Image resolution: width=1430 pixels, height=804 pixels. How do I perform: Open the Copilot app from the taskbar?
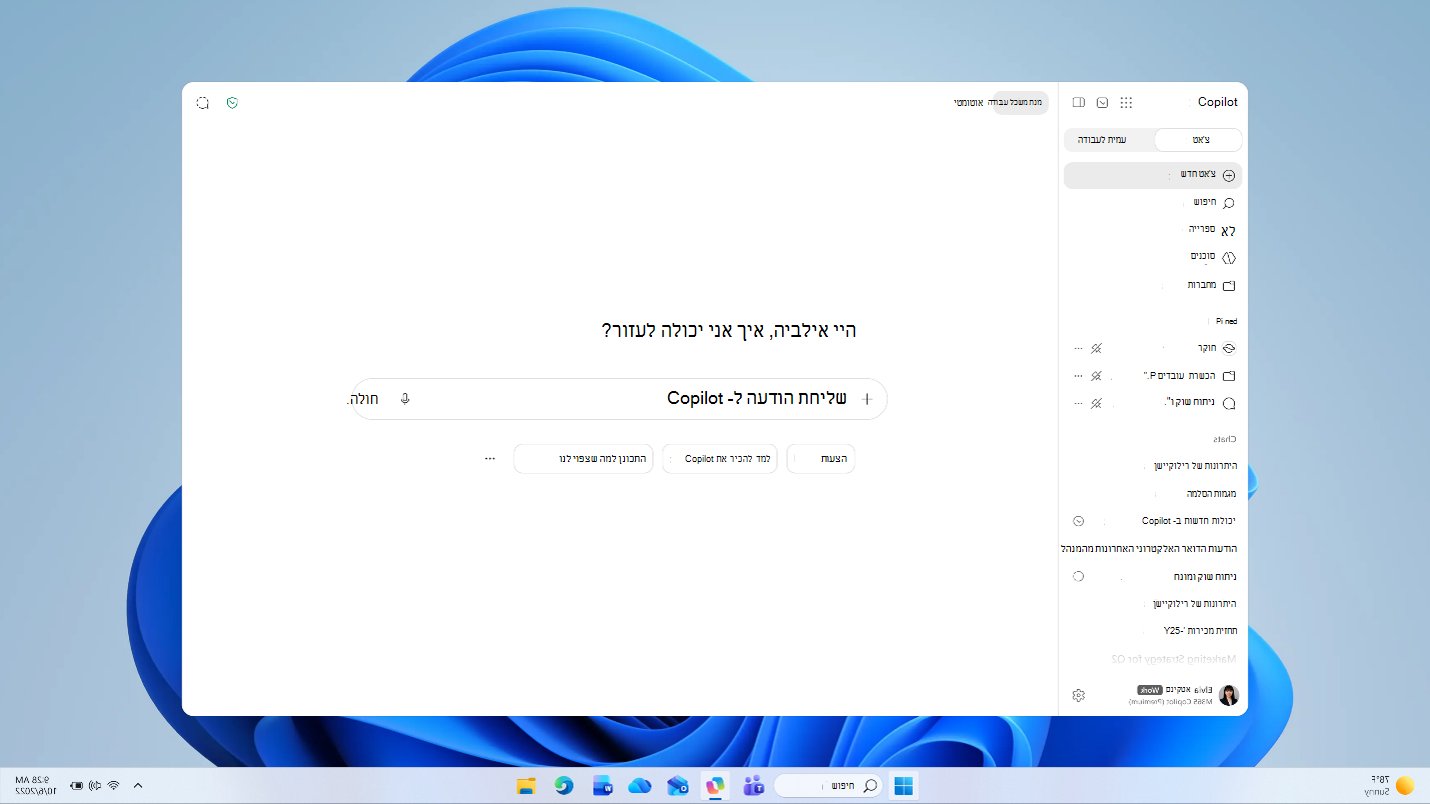point(714,785)
